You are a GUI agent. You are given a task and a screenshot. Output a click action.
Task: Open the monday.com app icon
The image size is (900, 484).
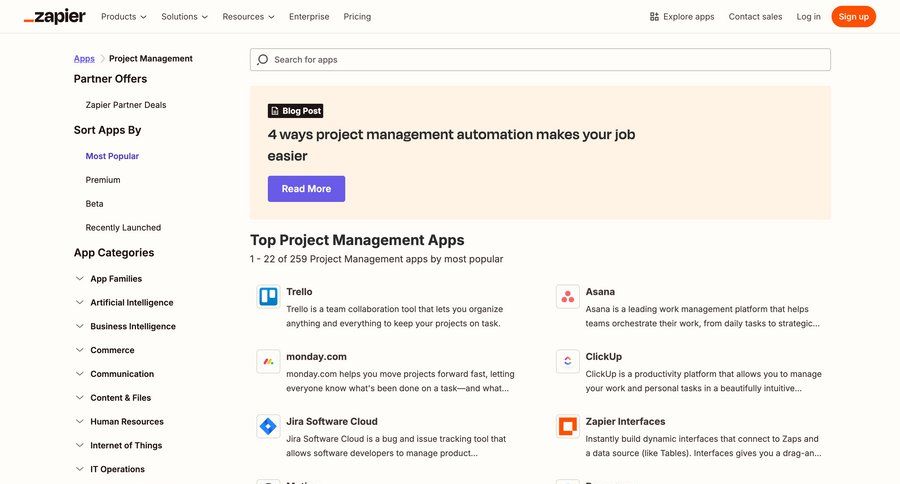click(268, 362)
